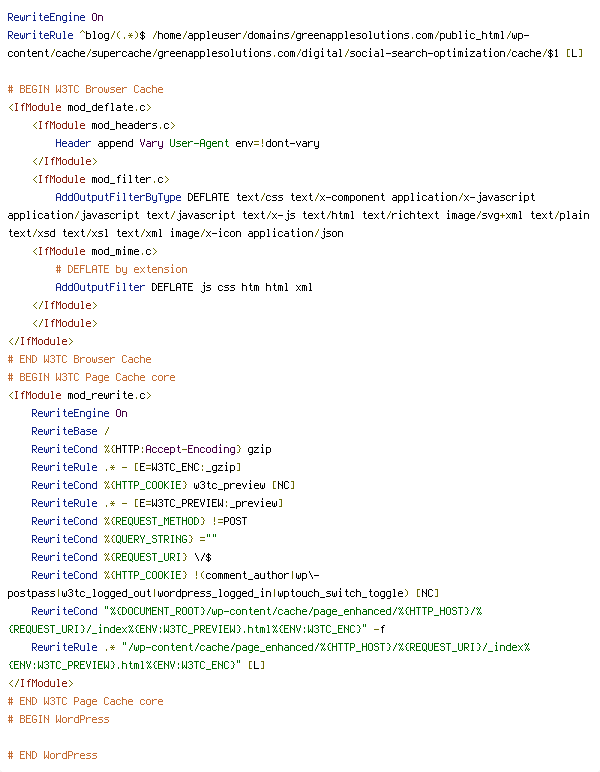Click the '<IfModule mod_deflate.c>' opening tag
This screenshot has width=600, height=772.
(79, 107)
